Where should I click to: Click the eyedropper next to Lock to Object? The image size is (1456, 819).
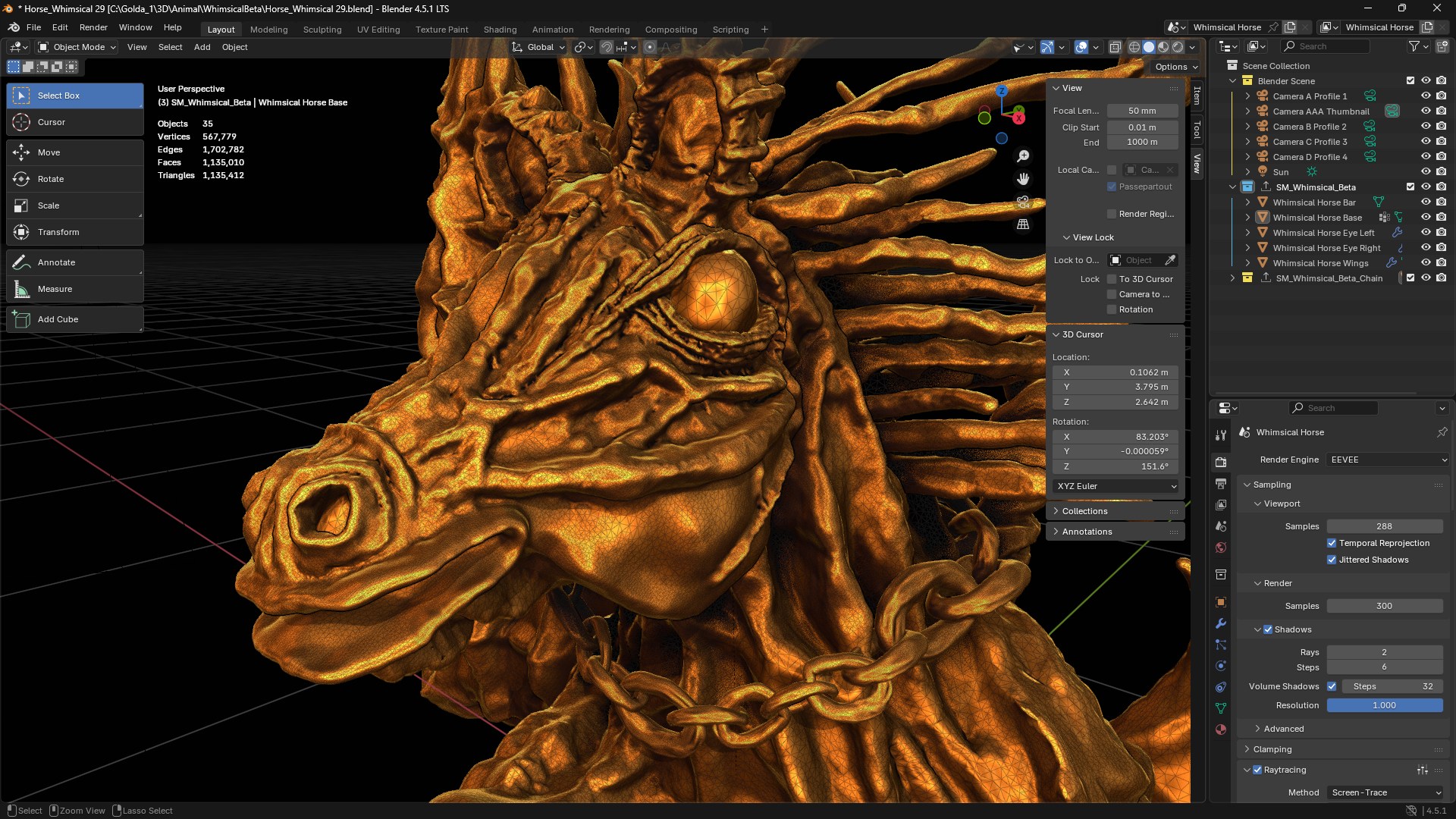[1170, 260]
